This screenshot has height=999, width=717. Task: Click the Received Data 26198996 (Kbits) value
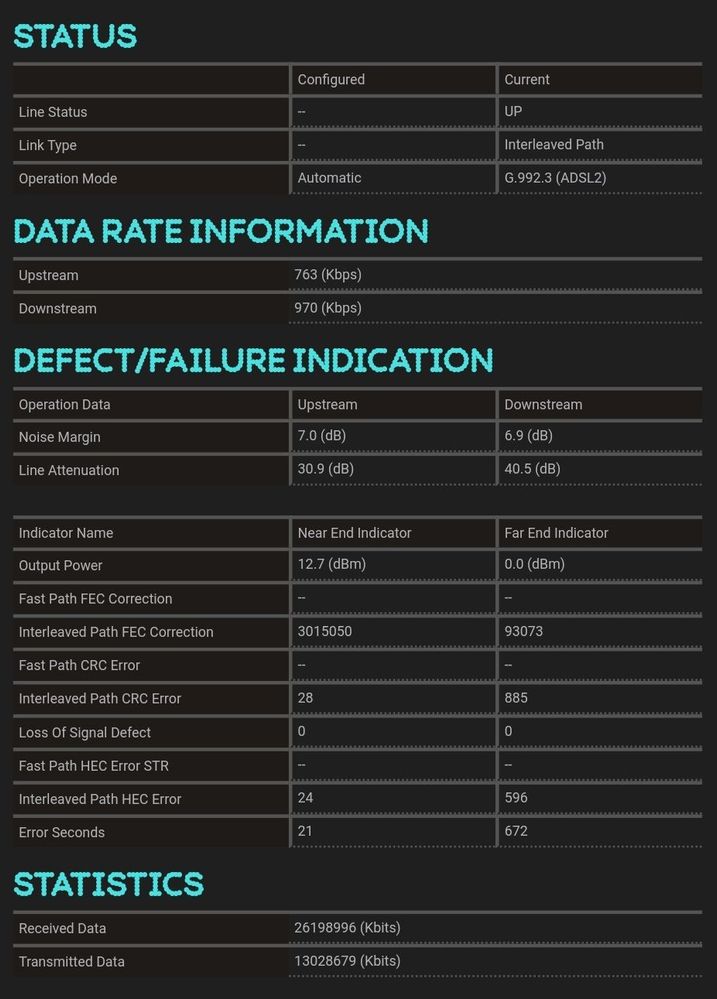coord(347,928)
